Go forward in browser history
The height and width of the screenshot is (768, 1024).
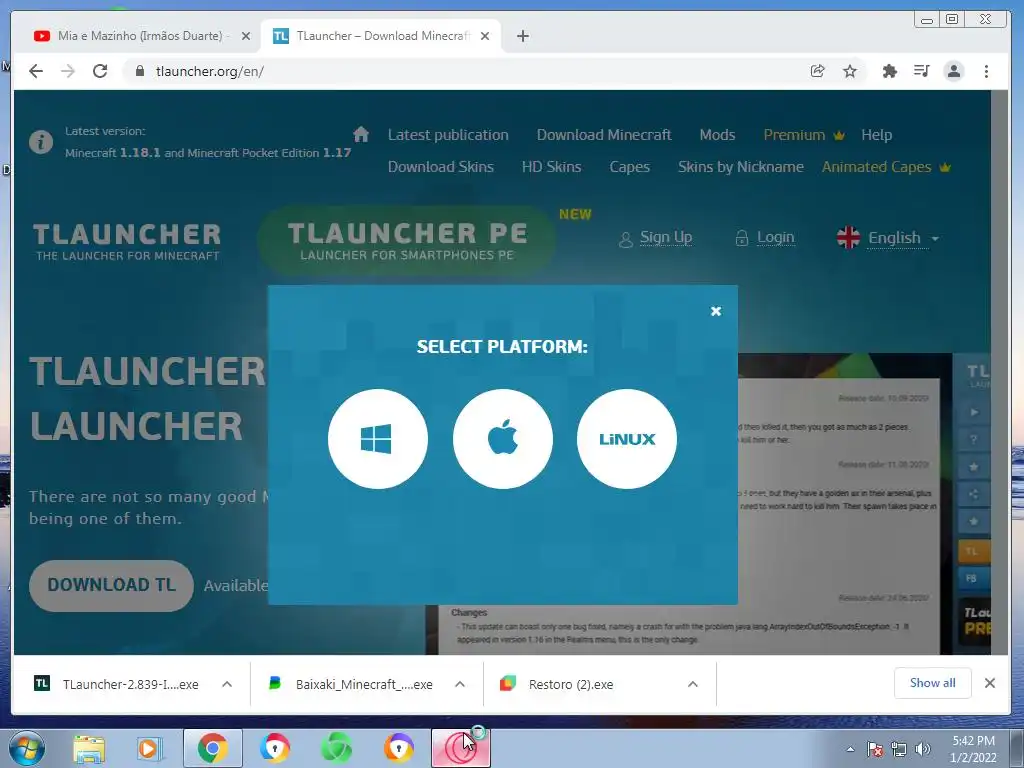click(x=68, y=71)
